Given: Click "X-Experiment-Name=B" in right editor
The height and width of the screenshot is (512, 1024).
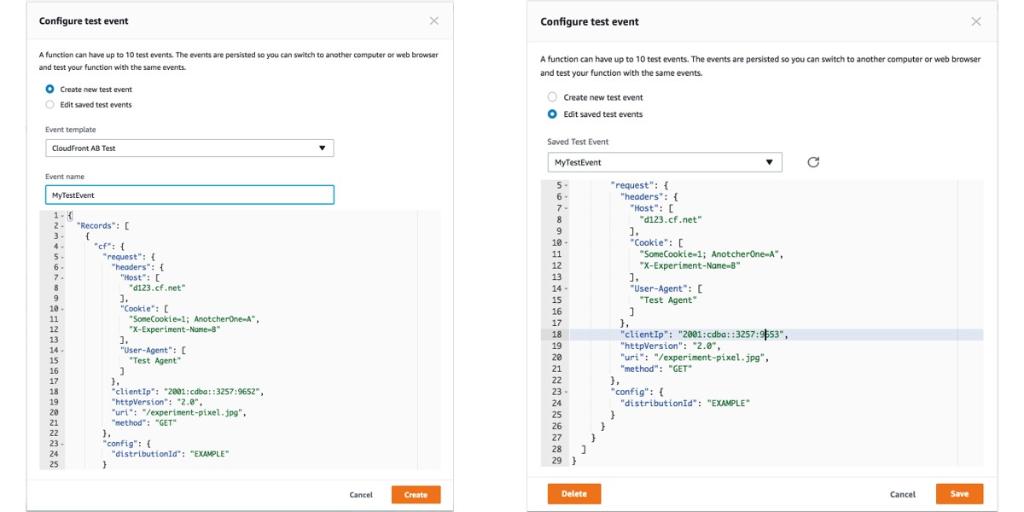Looking at the screenshot, I should point(692,266).
